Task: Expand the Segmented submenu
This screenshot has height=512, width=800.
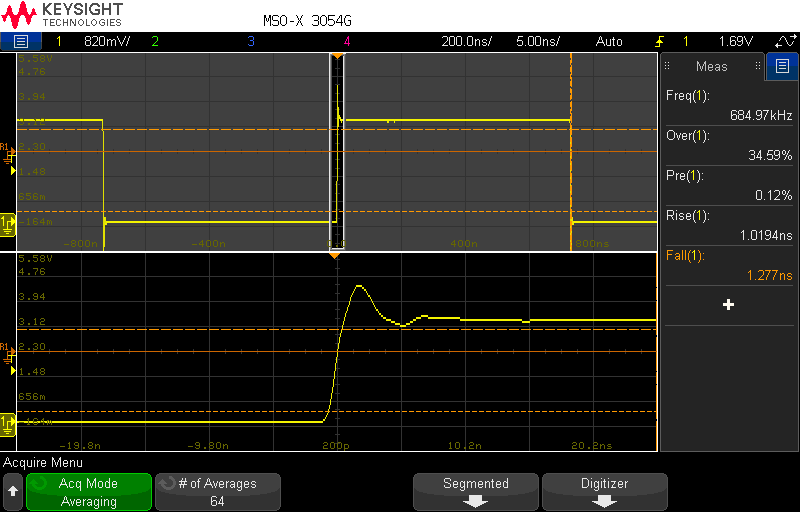Action: click(476, 492)
